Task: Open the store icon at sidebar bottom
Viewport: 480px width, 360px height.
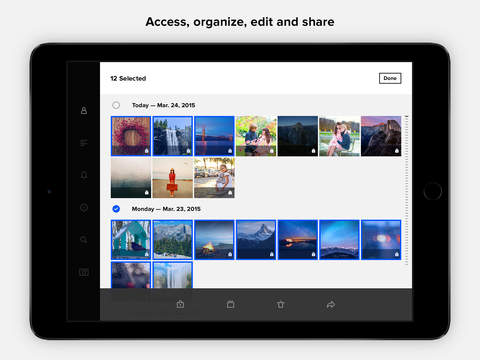Action: click(x=84, y=272)
